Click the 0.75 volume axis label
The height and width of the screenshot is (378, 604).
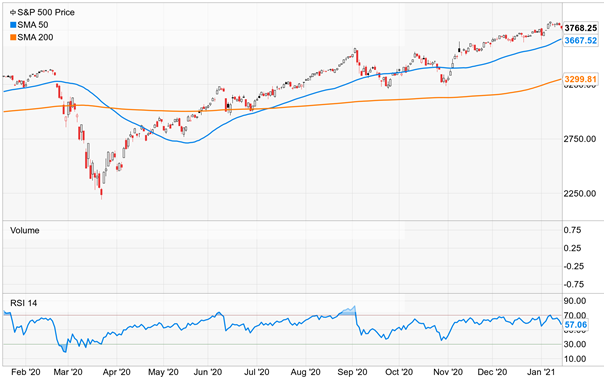(572, 230)
